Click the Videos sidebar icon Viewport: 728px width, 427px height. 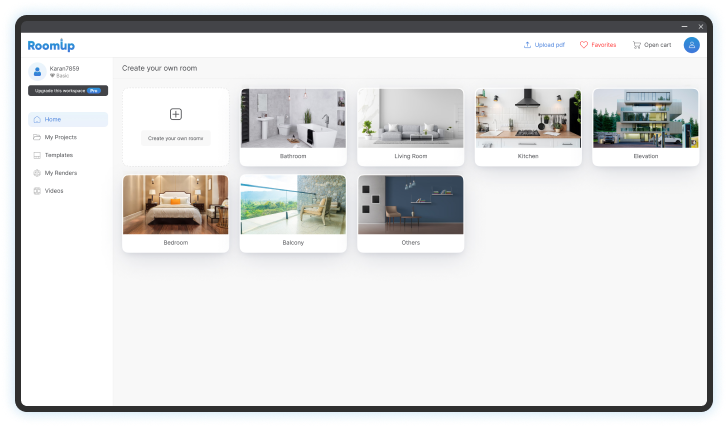click(37, 190)
